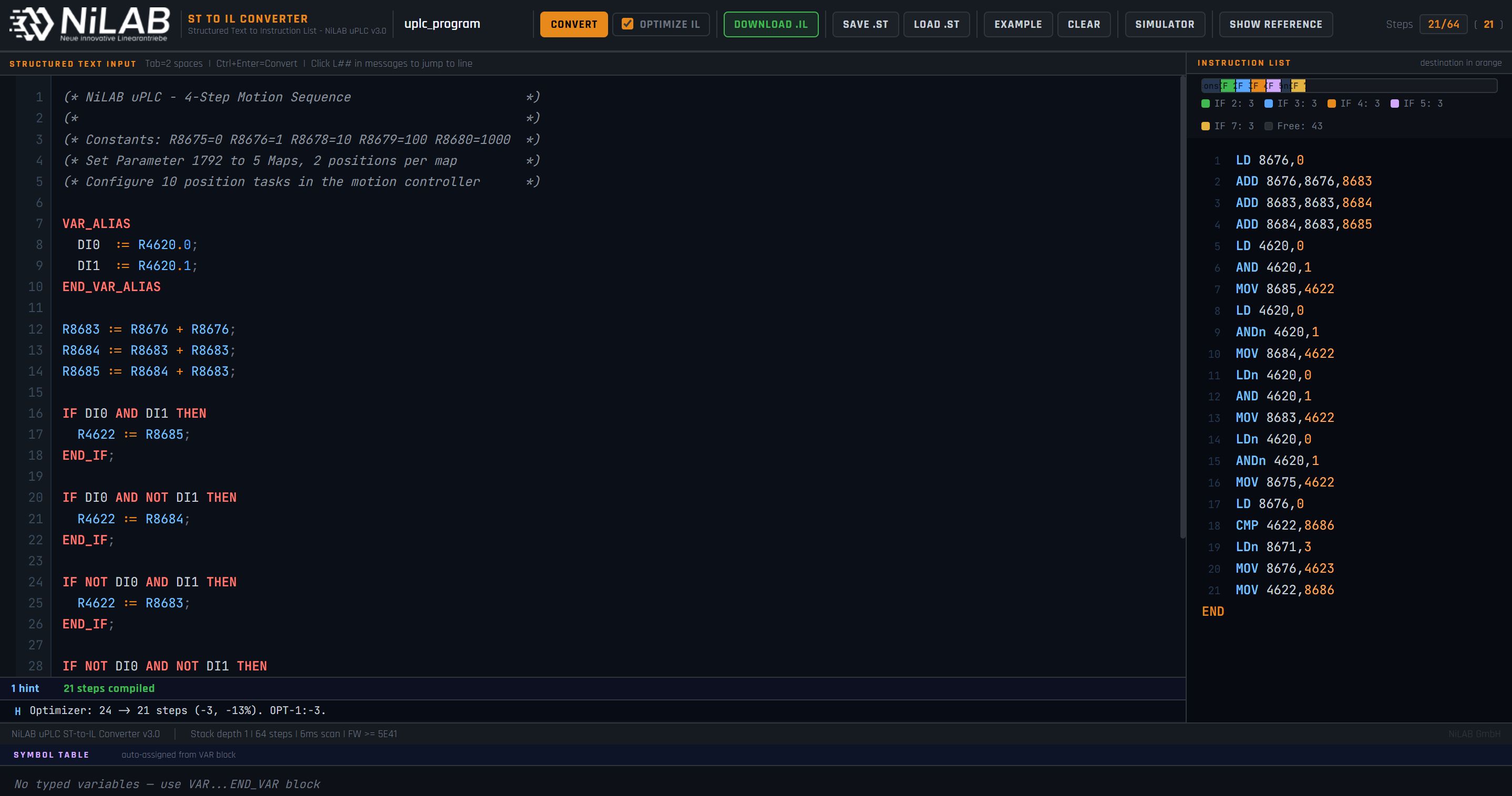This screenshot has height=796, width=1512.
Task: Click the blue H hint icon
Action: pos(18,711)
